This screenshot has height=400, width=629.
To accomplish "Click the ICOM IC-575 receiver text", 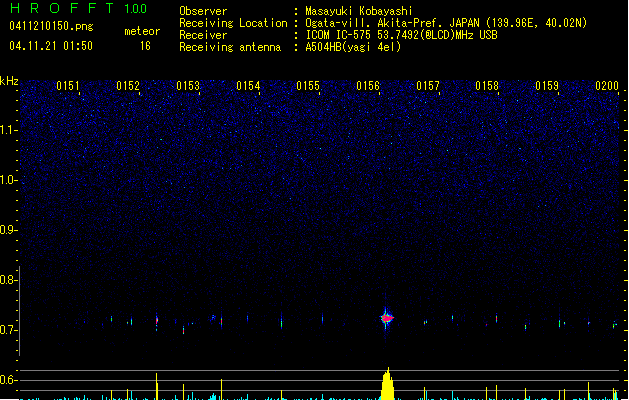I will point(402,35).
